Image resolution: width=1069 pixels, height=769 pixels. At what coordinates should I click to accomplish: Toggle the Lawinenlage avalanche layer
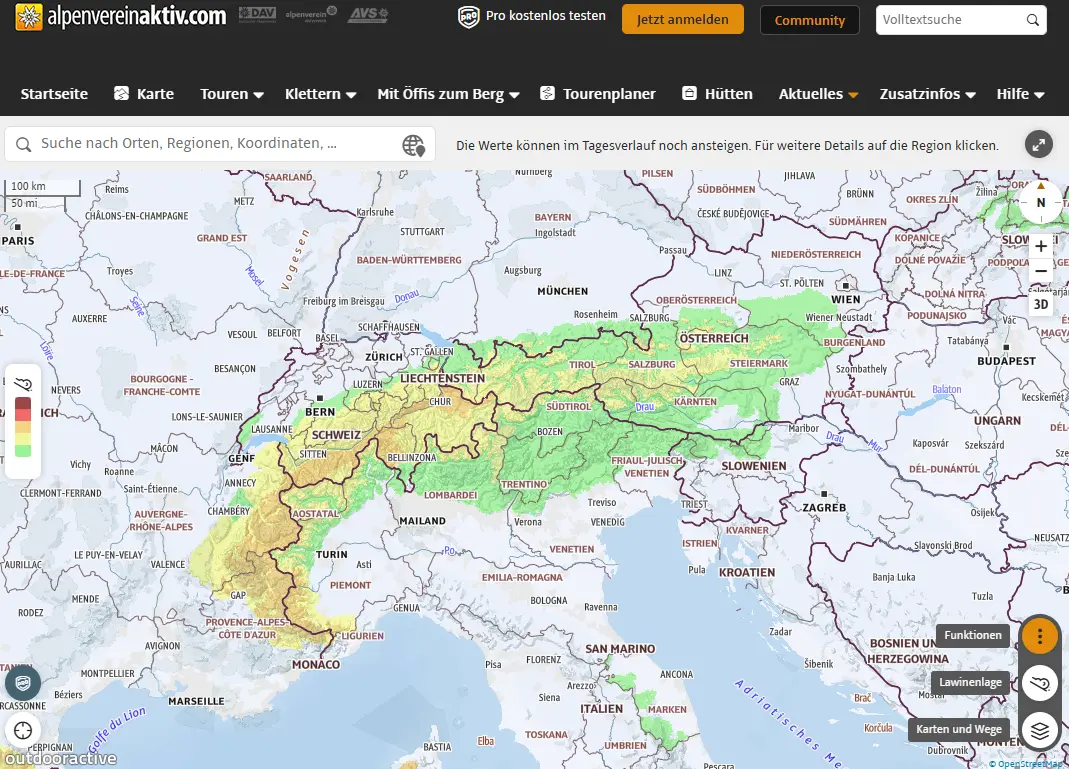1040,683
